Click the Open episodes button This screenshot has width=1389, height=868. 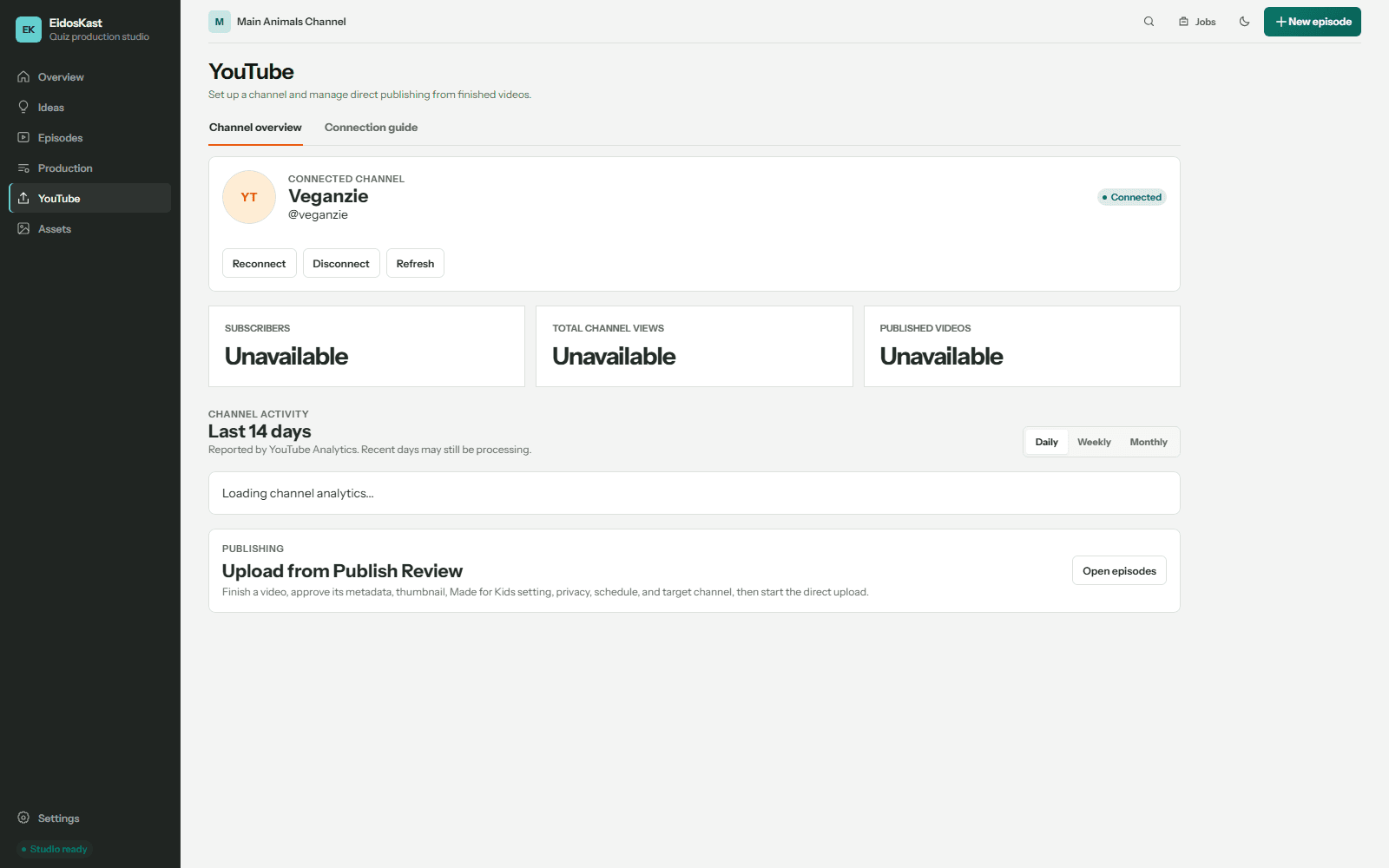tap(1119, 570)
